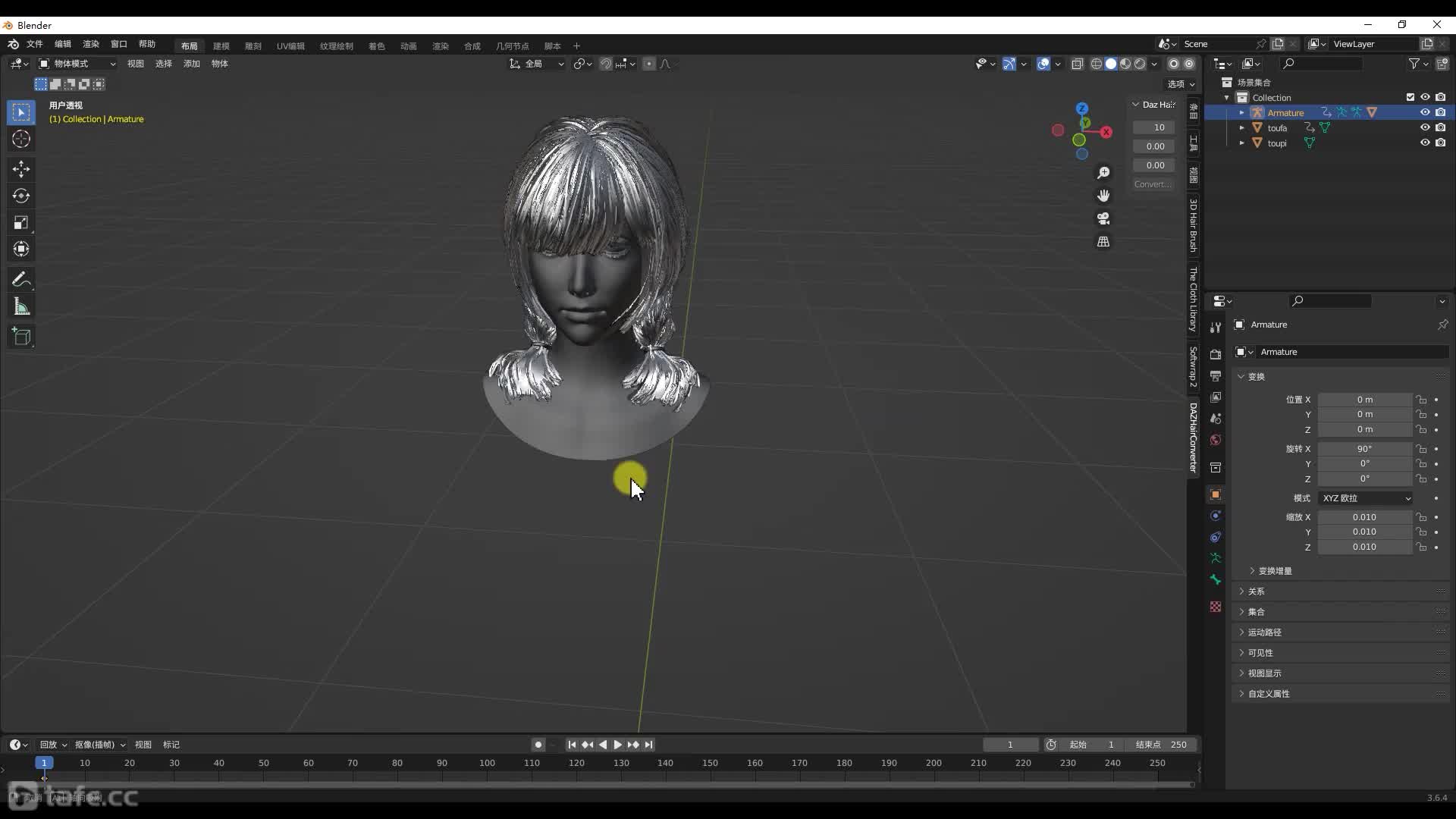Expand the 关系 panel
The width and height of the screenshot is (1456, 819).
pos(1256,591)
